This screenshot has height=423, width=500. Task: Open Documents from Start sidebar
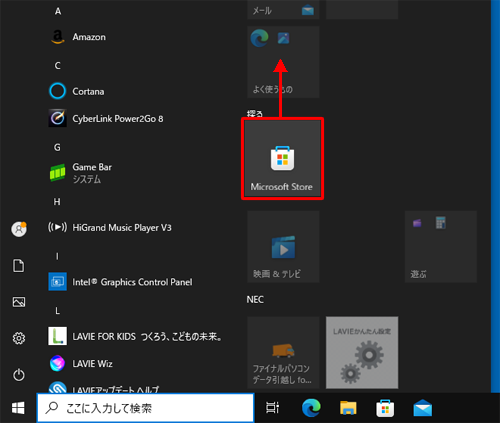coord(19,266)
